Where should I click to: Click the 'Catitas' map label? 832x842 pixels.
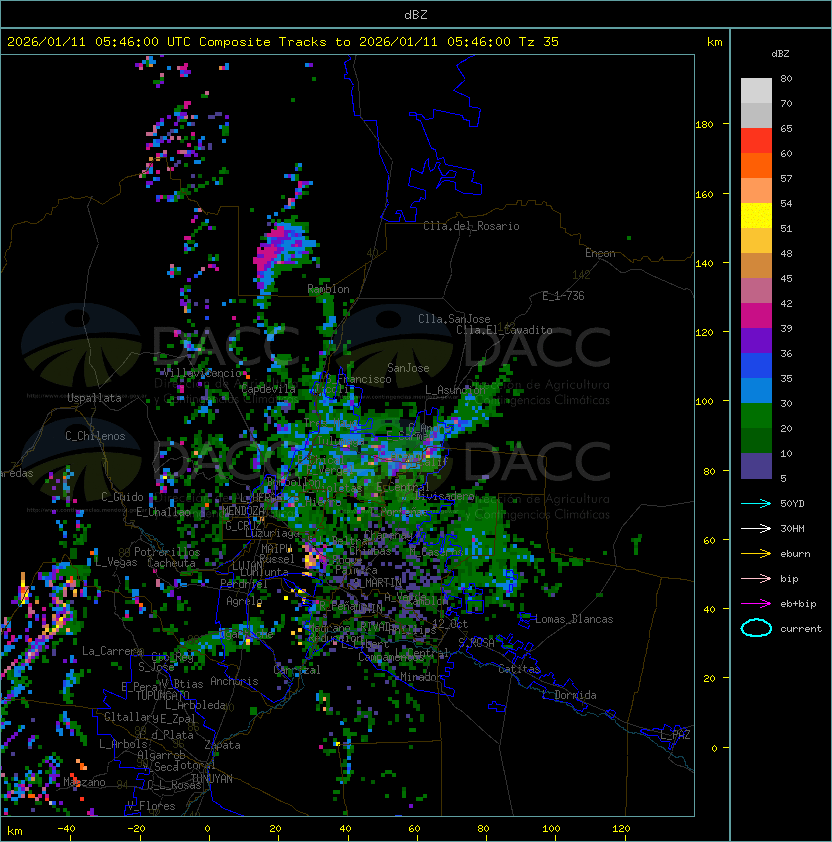click(519, 669)
